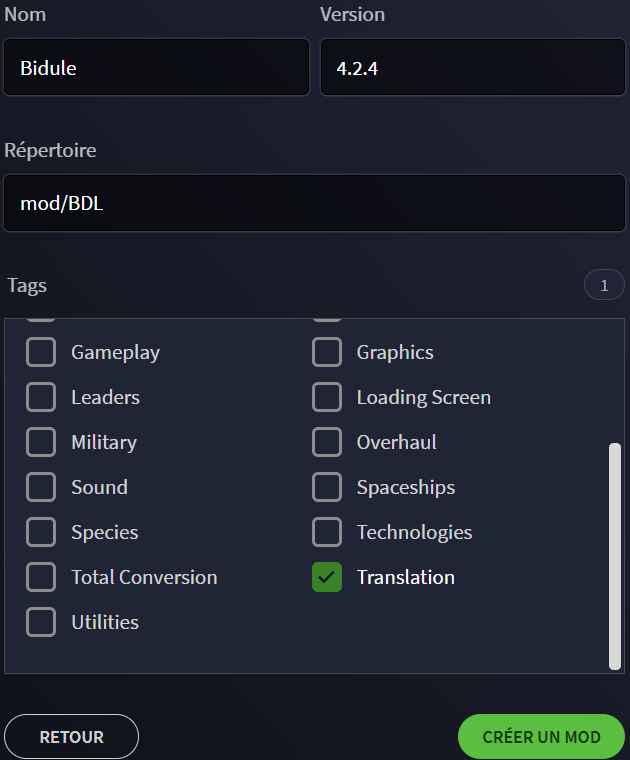This screenshot has height=760, width=630.
Task: Select the Military tag checkbox
Action: coord(41,442)
